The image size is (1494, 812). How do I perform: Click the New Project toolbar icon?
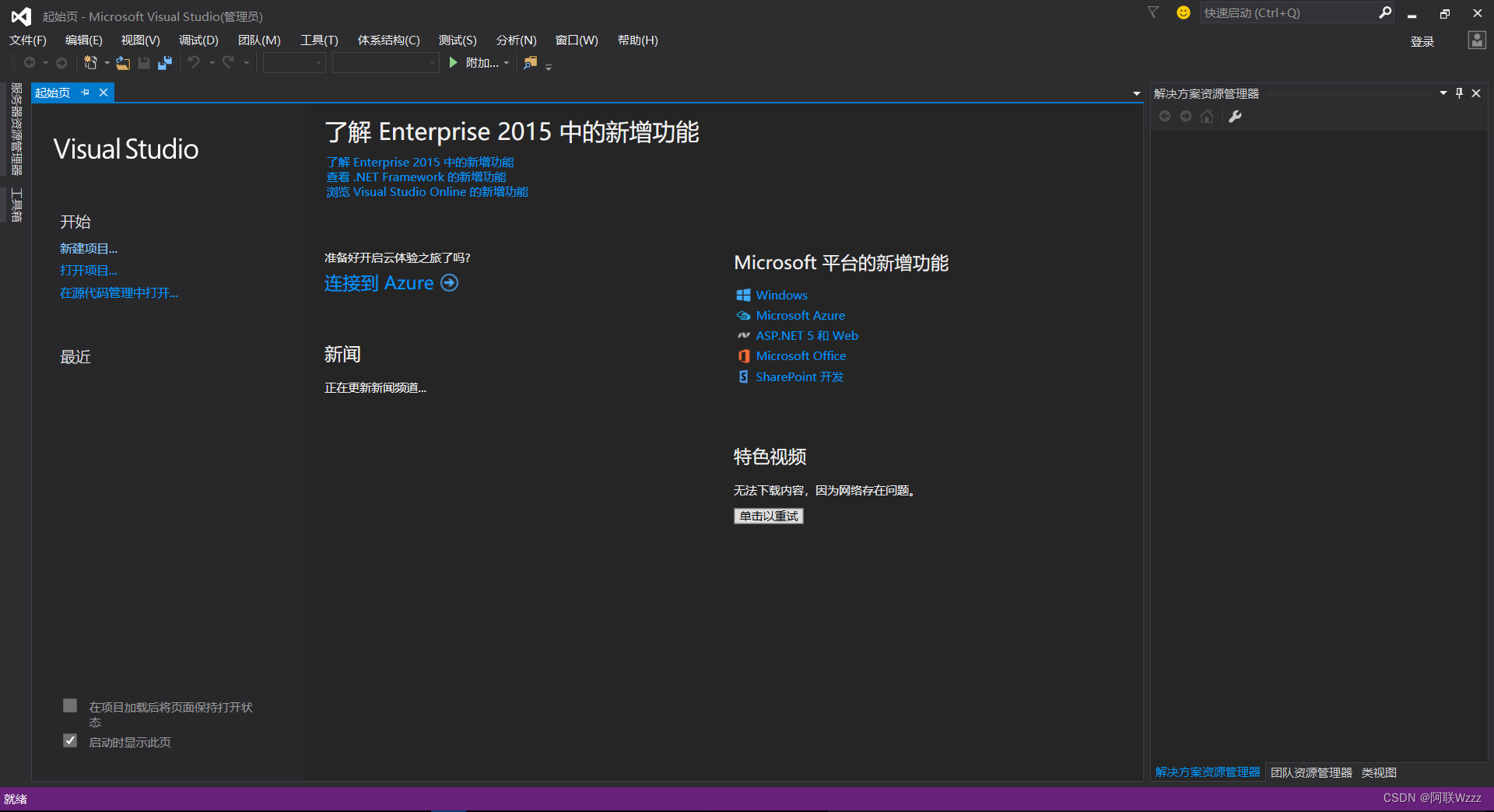tap(91, 63)
